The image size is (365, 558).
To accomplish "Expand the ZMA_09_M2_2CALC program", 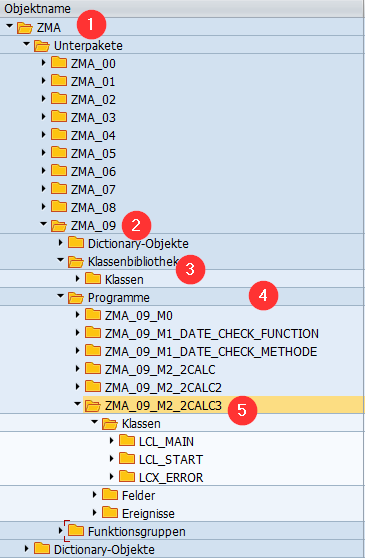I will click(x=78, y=368).
